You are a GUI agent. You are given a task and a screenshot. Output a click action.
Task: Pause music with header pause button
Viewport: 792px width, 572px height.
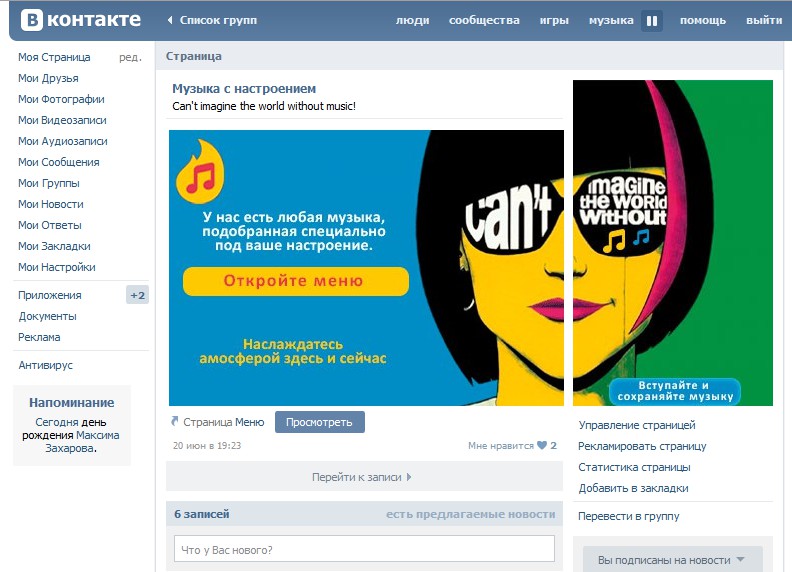[652, 21]
